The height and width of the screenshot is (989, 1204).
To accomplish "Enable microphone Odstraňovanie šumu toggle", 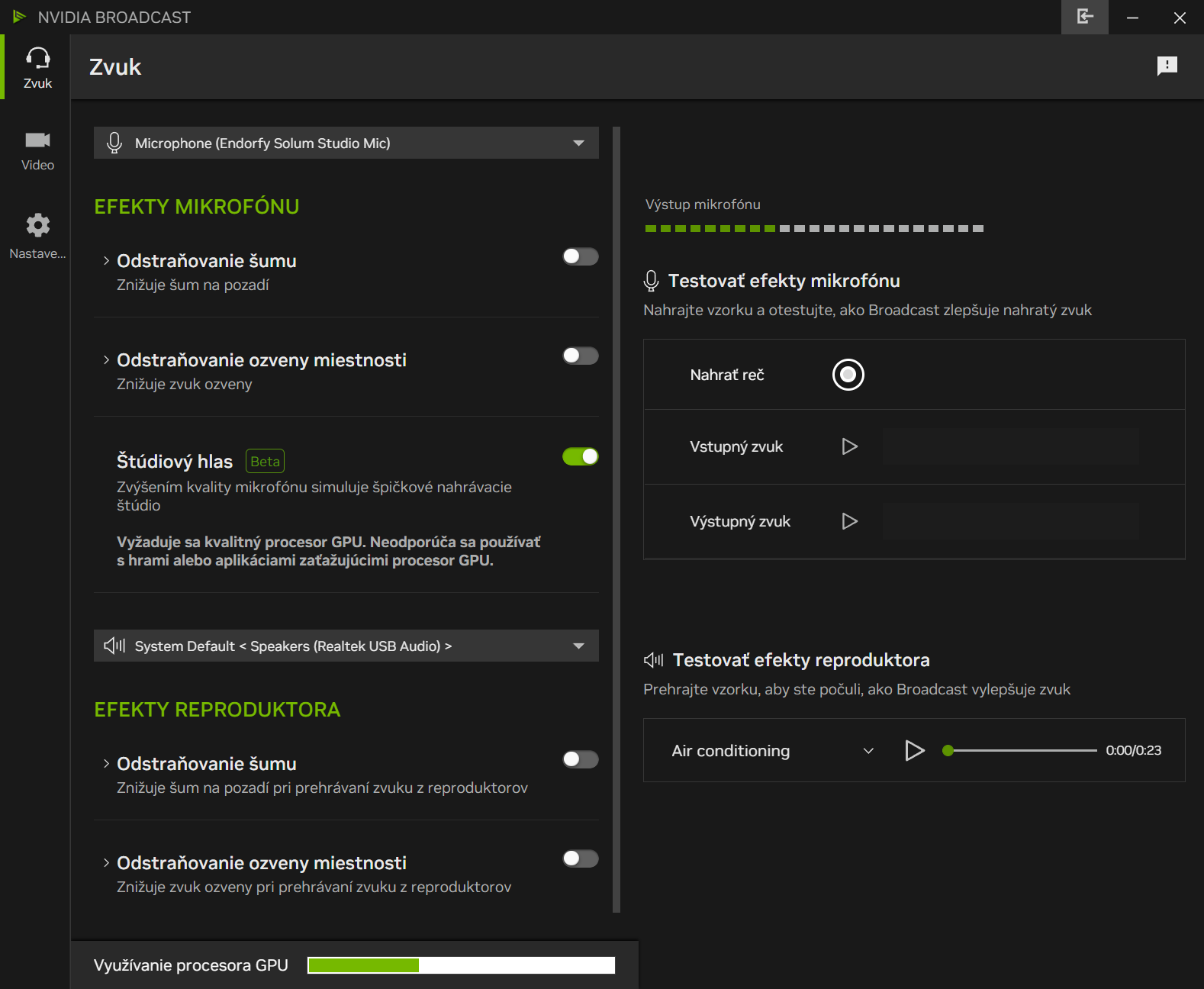I will [x=580, y=256].
